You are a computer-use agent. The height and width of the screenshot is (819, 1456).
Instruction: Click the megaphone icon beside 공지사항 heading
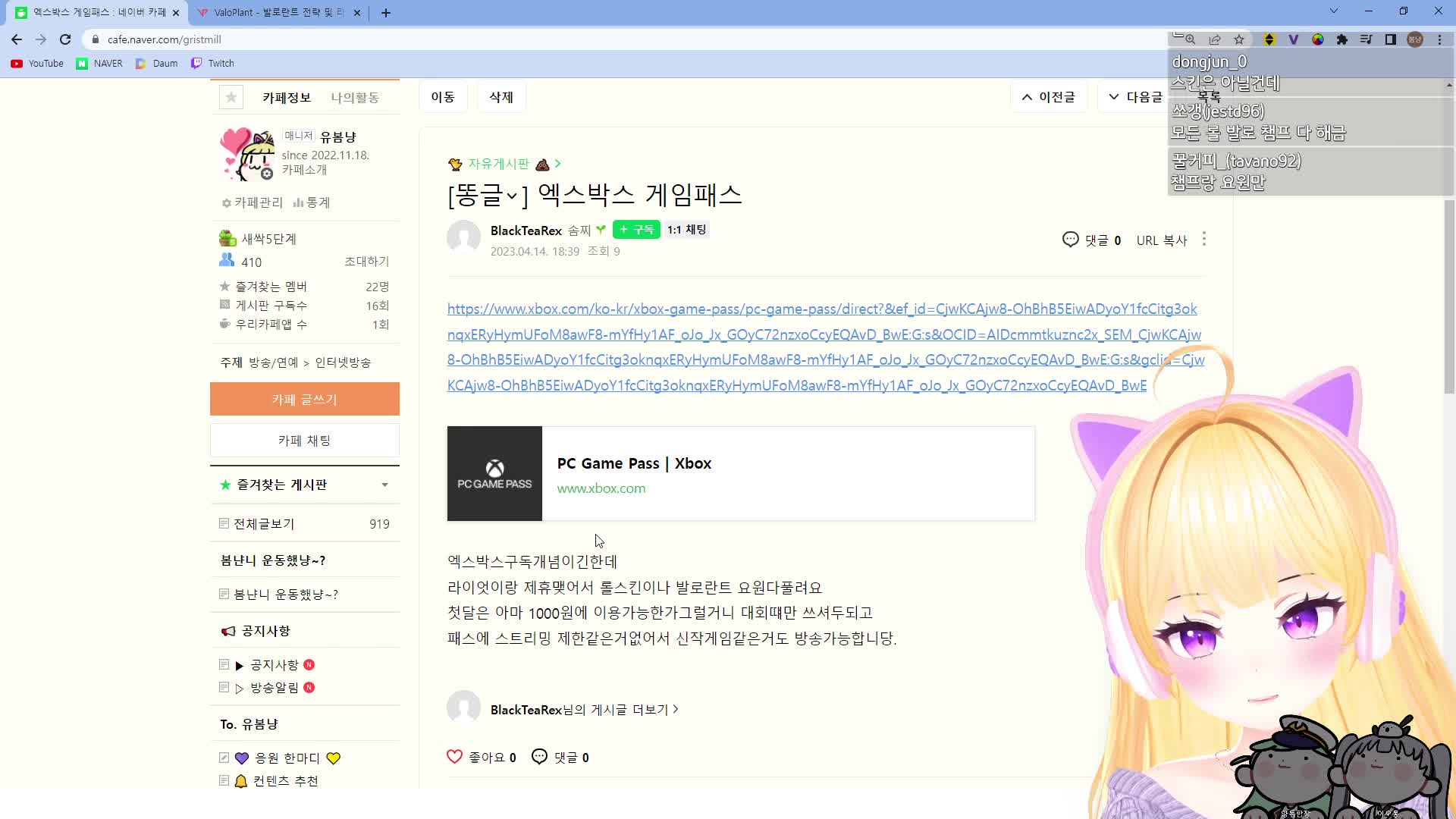(228, 631)
